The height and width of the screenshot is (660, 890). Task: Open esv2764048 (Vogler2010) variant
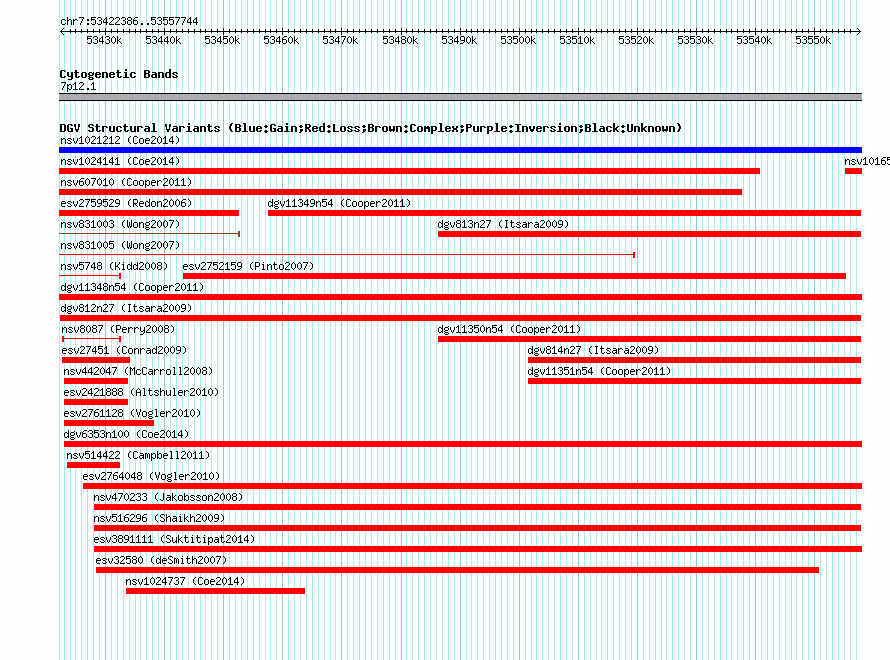coord(151,476)
